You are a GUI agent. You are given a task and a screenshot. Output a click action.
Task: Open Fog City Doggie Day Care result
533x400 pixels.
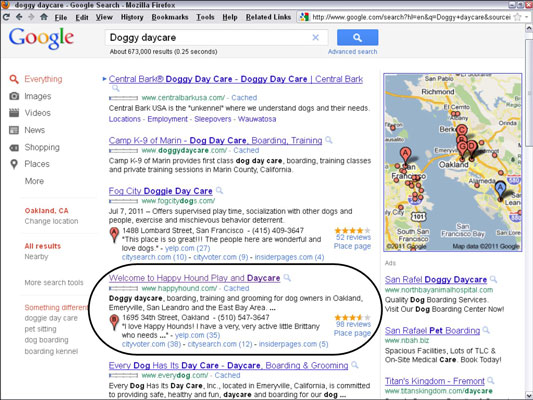(x=160, y=191)
